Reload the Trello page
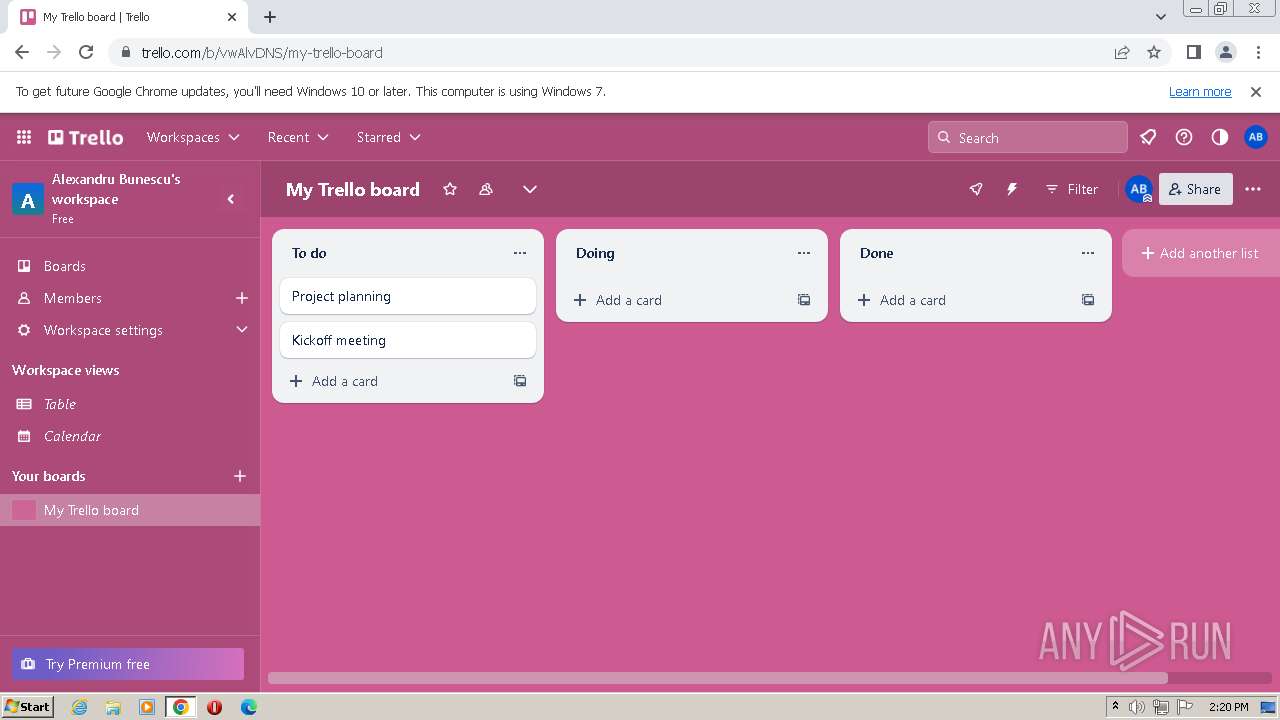Viewport: 1280px width, 720px height. click(86, 52)
